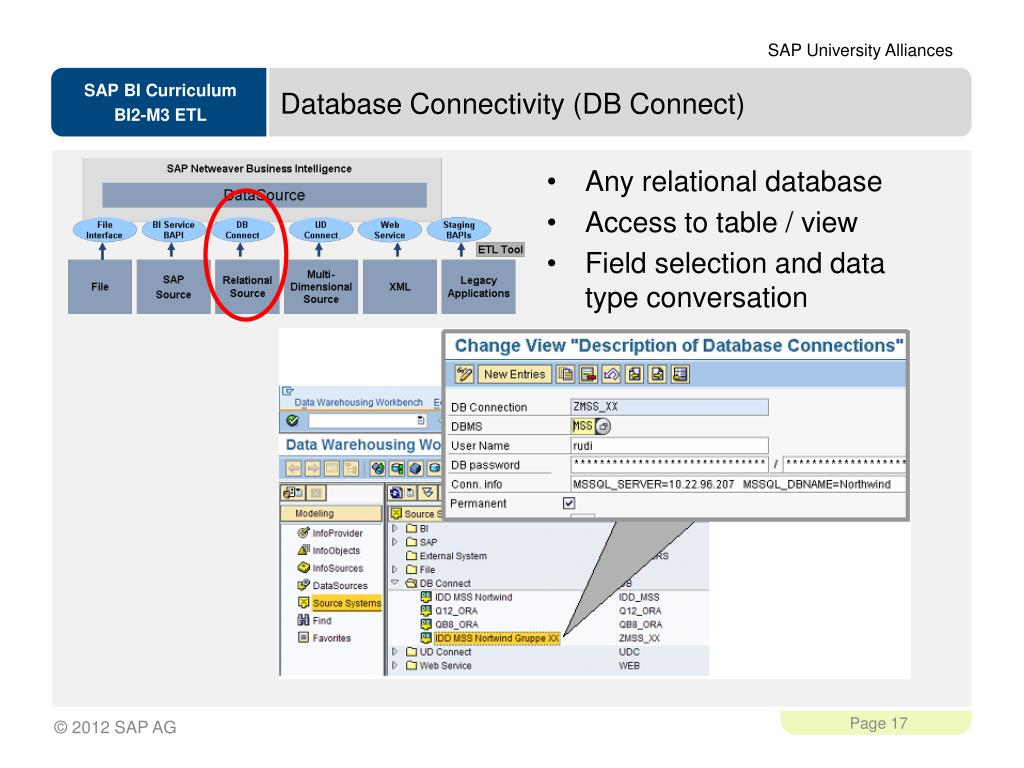The image size is (1024, 768).
Task: Click the Q12_ORA source system icon
Action: (426, 611)
